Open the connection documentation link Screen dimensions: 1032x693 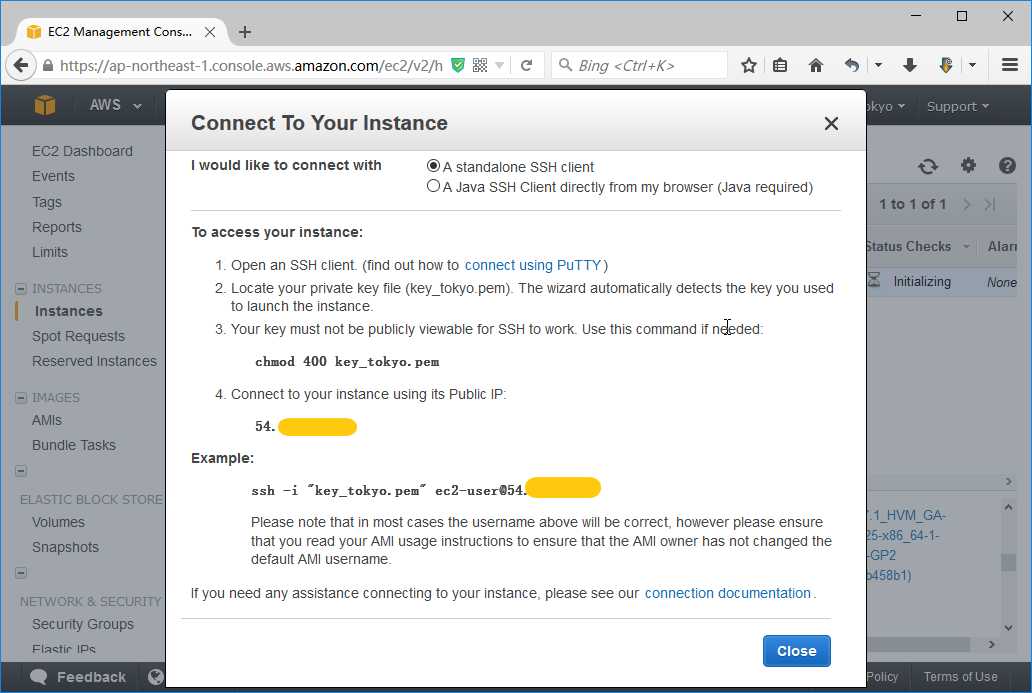click(x=727, y=593)
